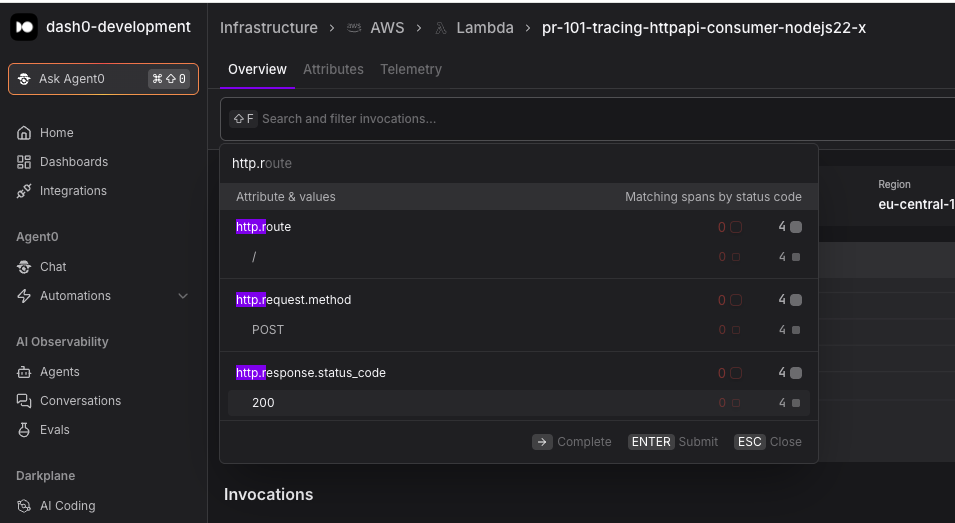Open the Integrations plug icon
The height and width of the screenshot is (523, 955).
pos(24,191)
